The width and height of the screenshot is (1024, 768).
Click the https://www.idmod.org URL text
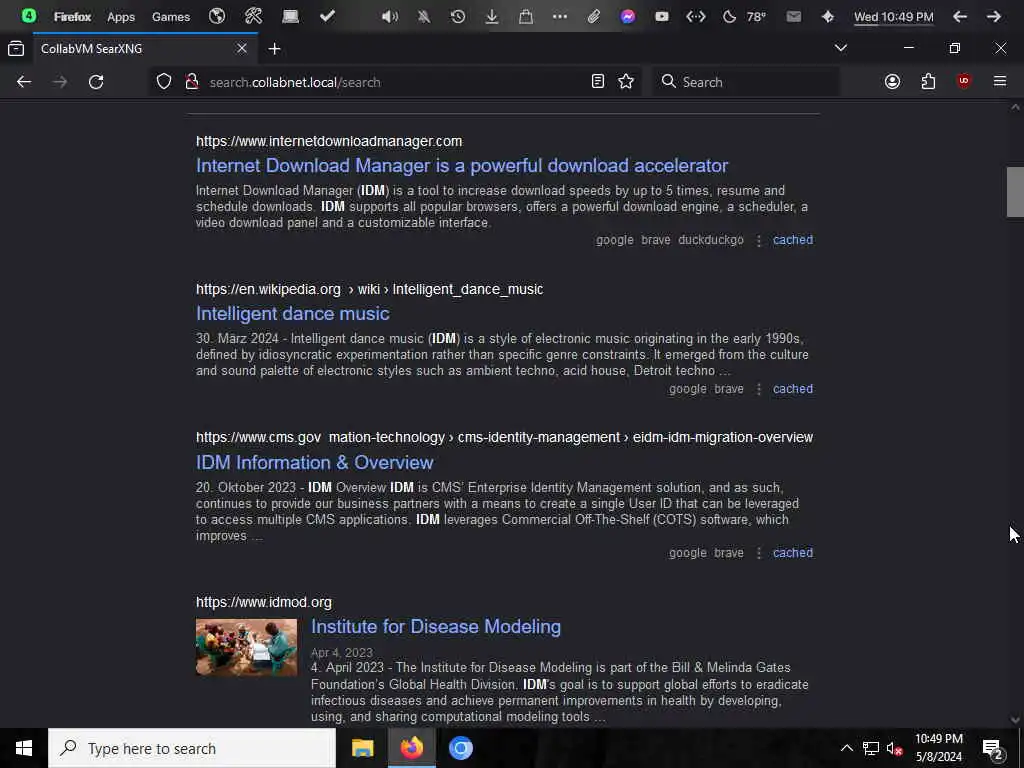coord(264,602)
